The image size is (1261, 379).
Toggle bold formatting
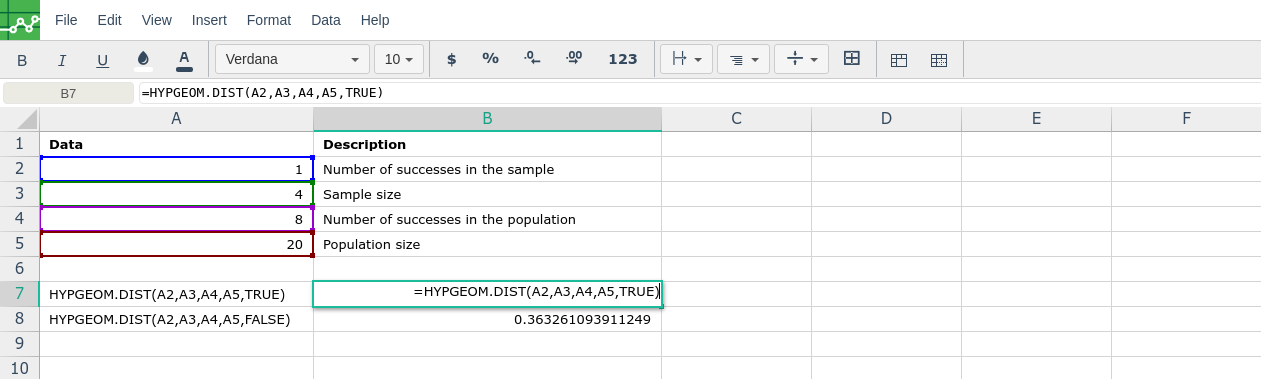22,60
